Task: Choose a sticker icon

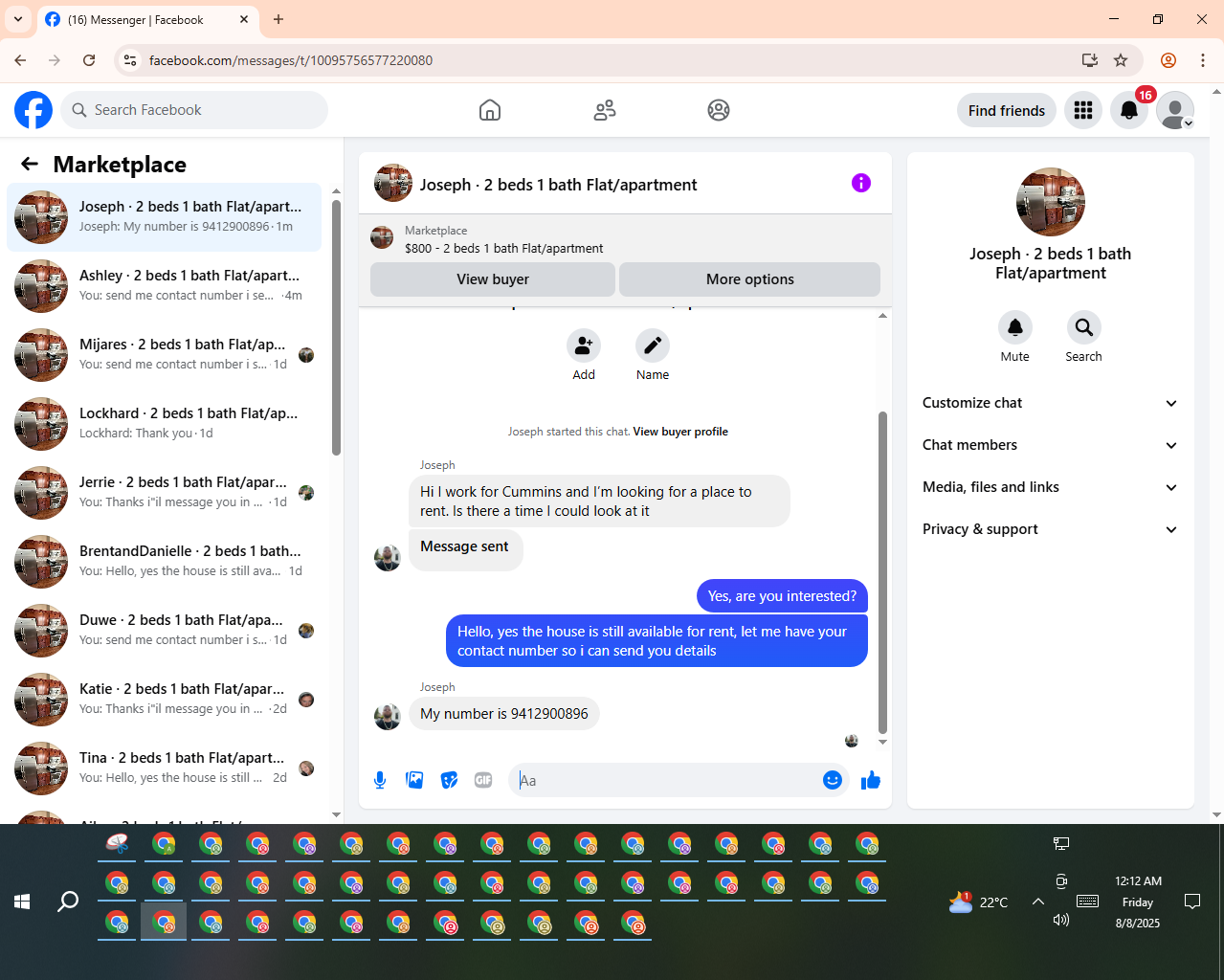Action: (449, 780)
